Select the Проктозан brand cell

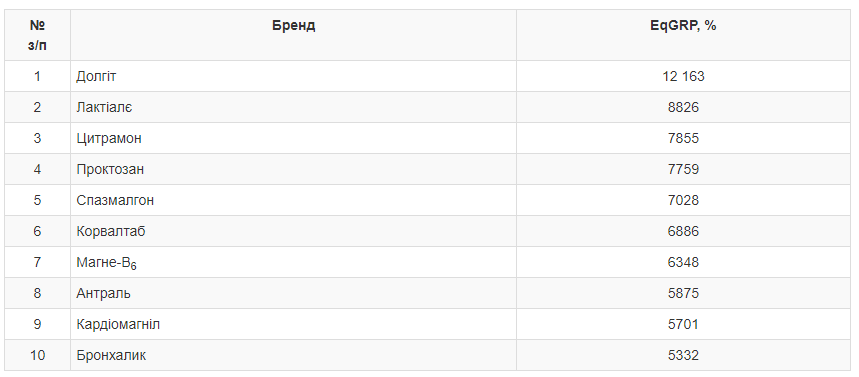pyautogui.click(x=293, y=169)
